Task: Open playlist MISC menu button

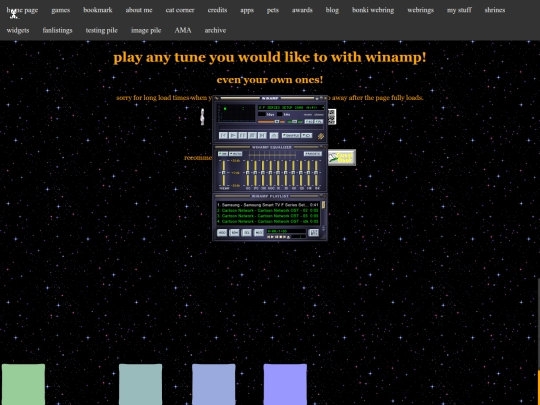Action: 259,232
